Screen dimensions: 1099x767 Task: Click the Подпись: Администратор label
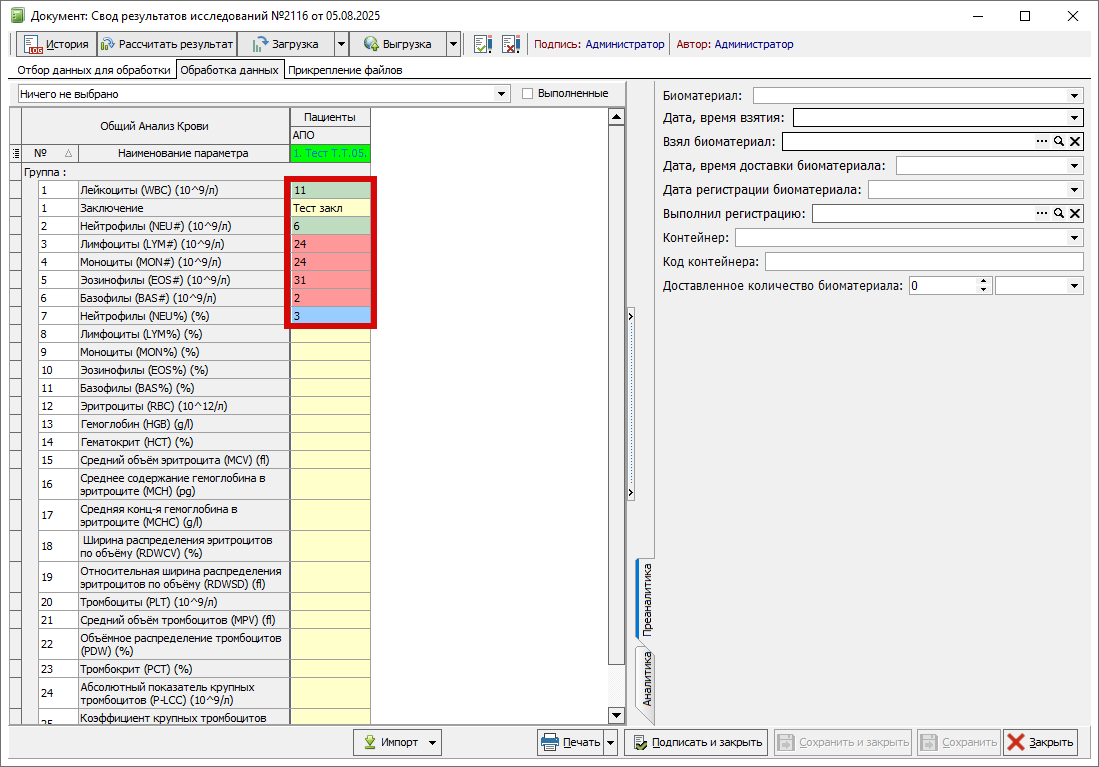tap(599, 44)
